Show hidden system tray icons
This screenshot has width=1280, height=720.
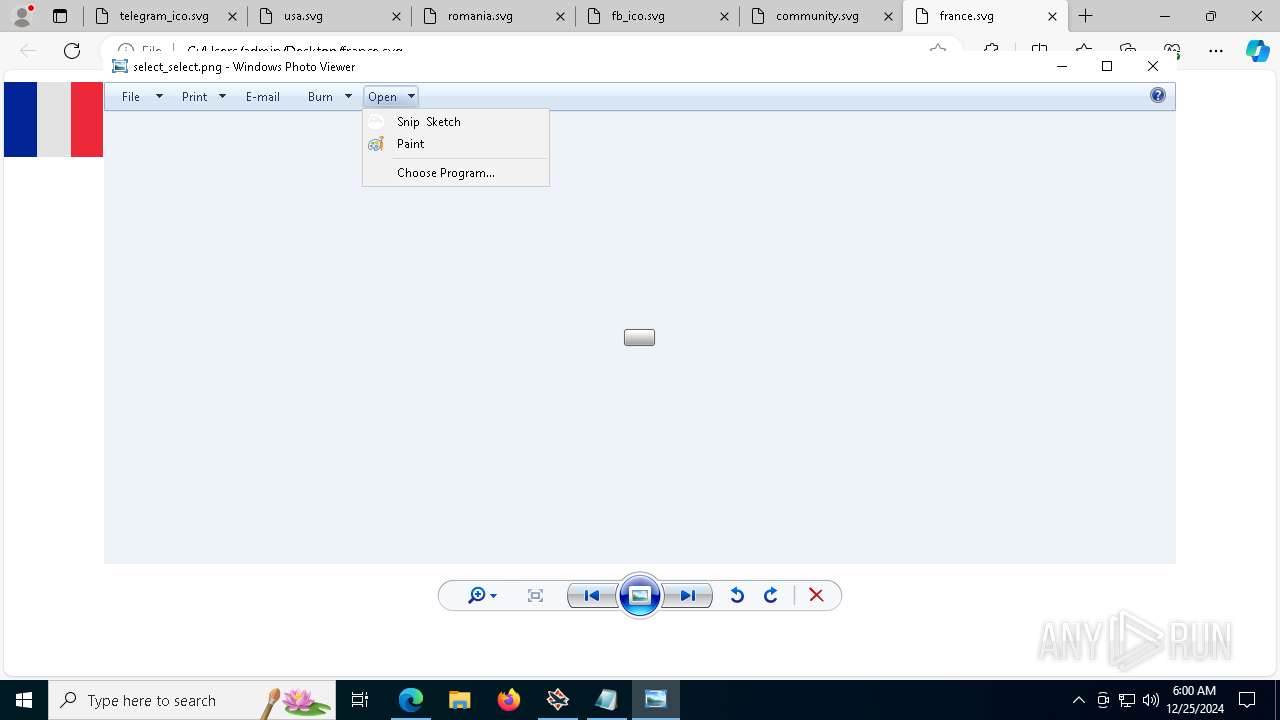pos(1079,700)
